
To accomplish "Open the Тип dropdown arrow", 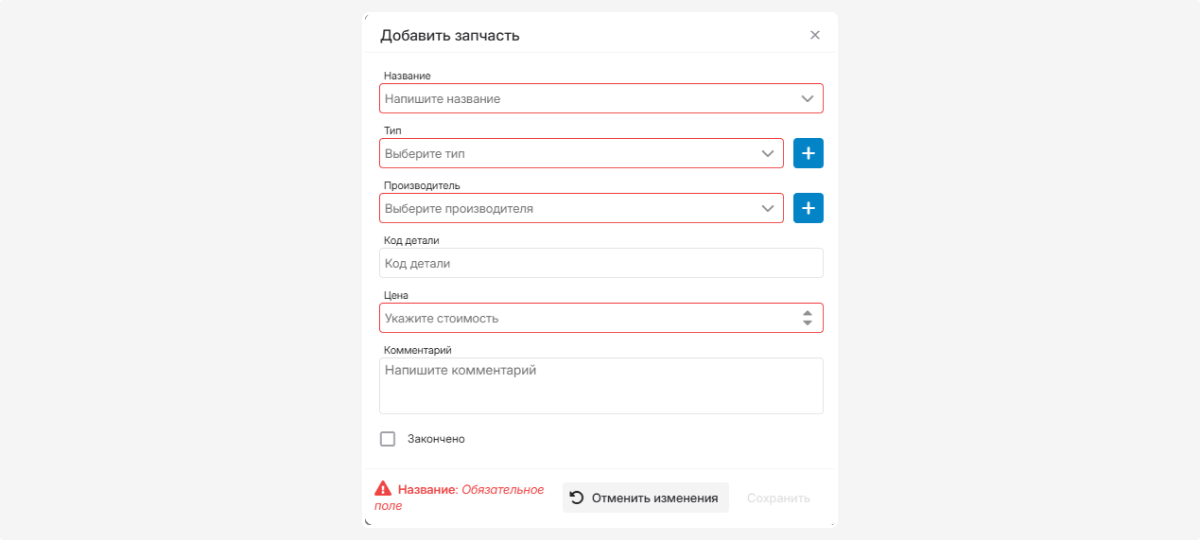I will click(768, 154).
